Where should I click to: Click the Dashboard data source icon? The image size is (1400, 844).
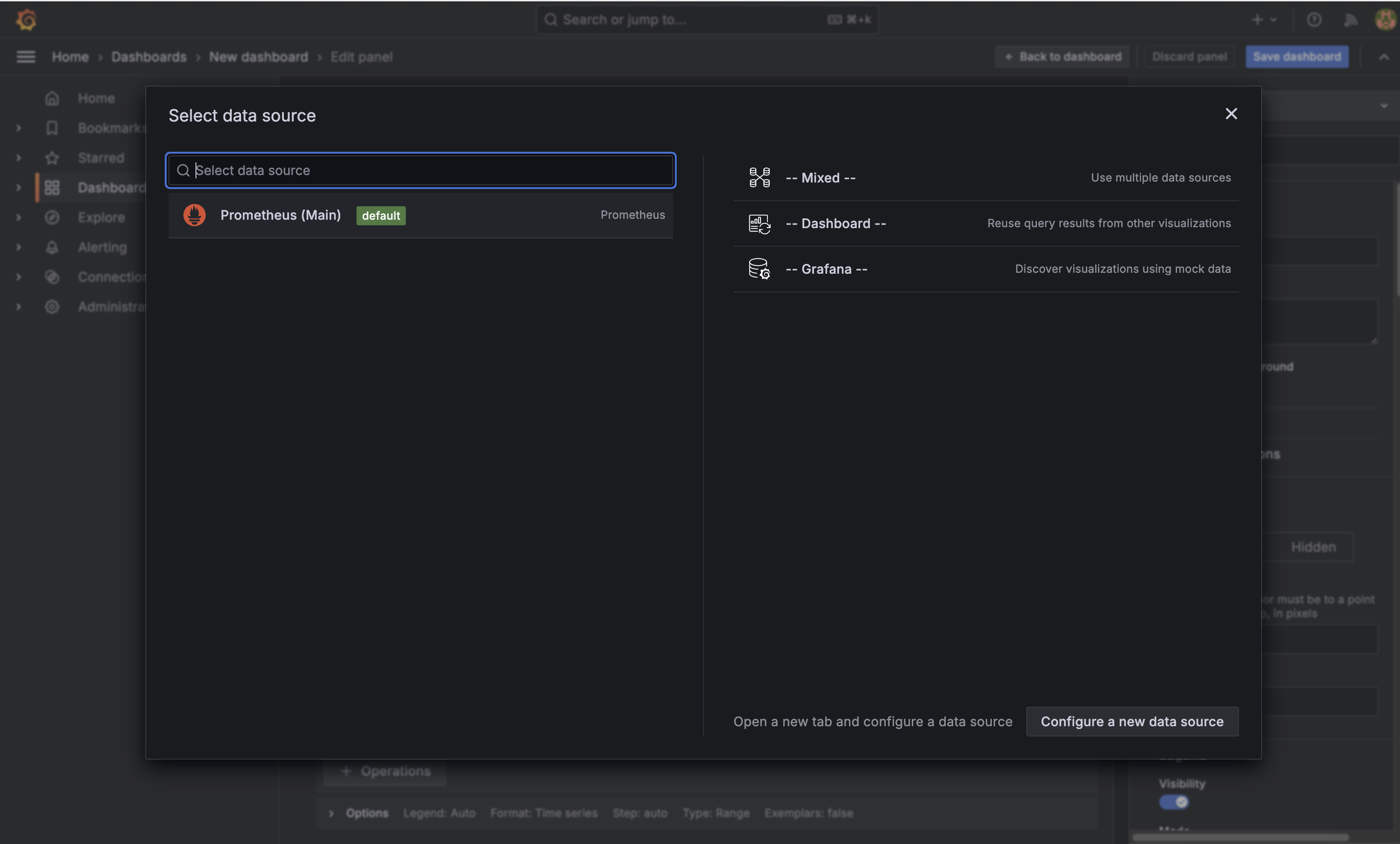[x=759, y=223]
